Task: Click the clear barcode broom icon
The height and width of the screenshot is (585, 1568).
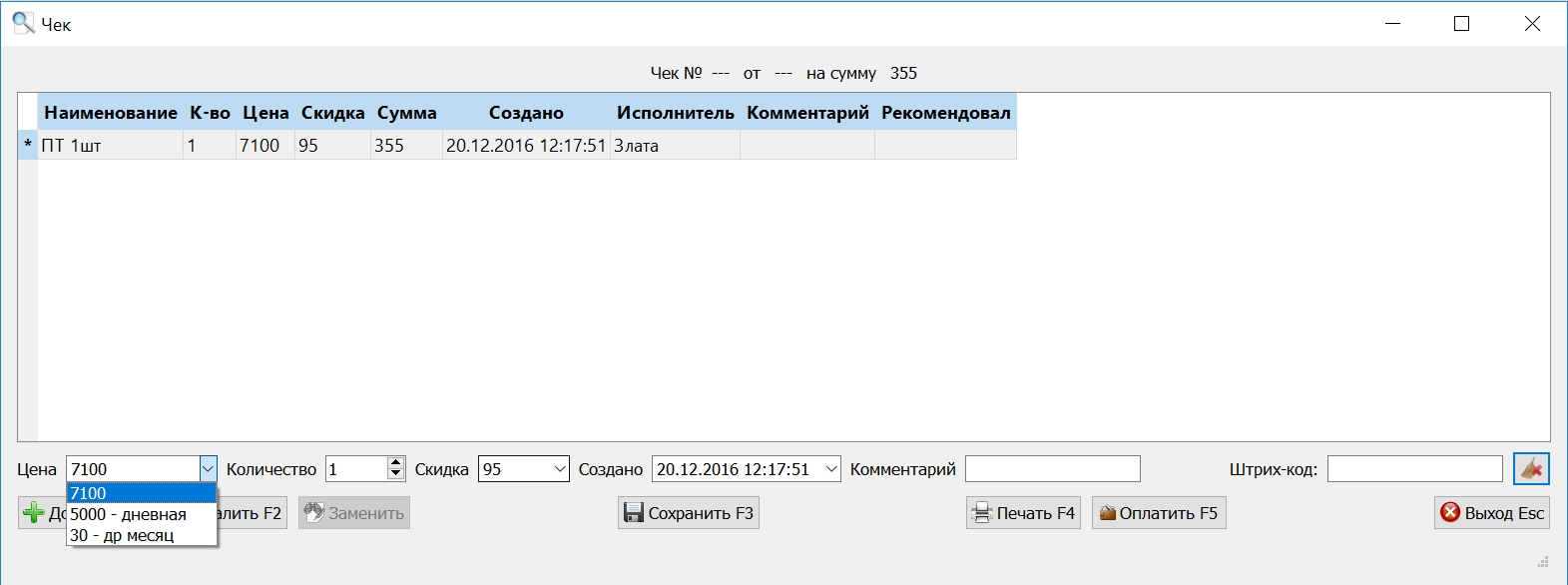Action: click(1531, 468)
